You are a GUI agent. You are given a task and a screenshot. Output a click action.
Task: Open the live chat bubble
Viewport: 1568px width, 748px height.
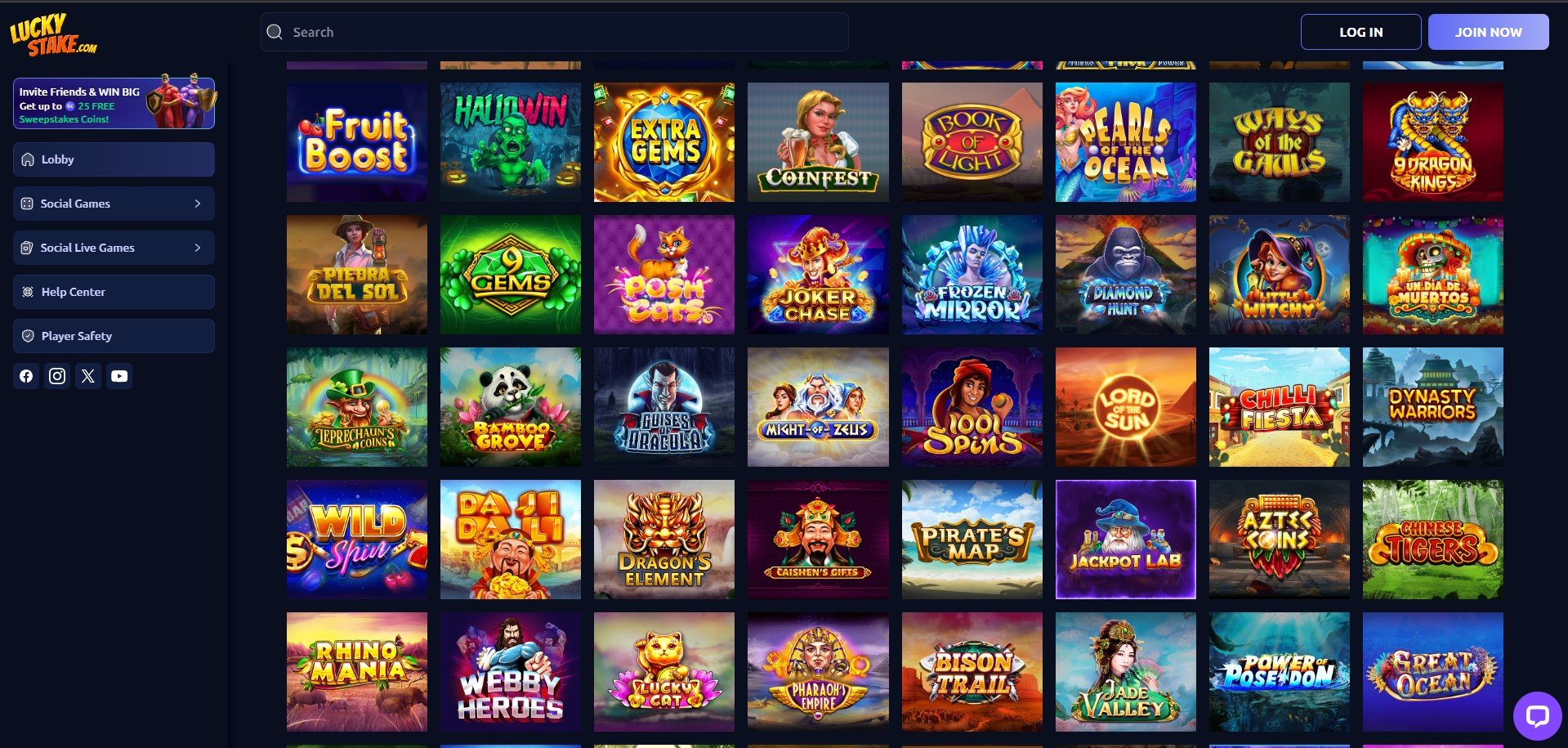pyautogui.click(x=1537, y=716)
